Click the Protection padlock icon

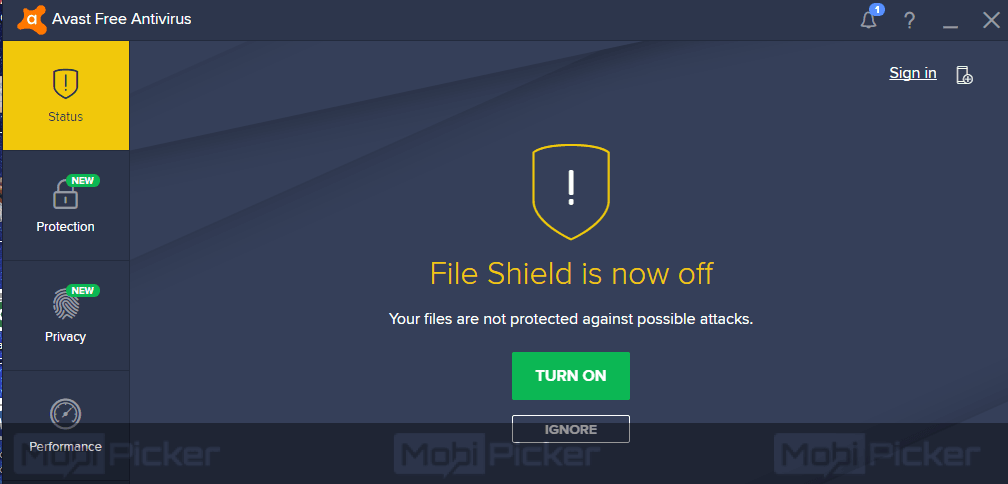pos(65,195)
